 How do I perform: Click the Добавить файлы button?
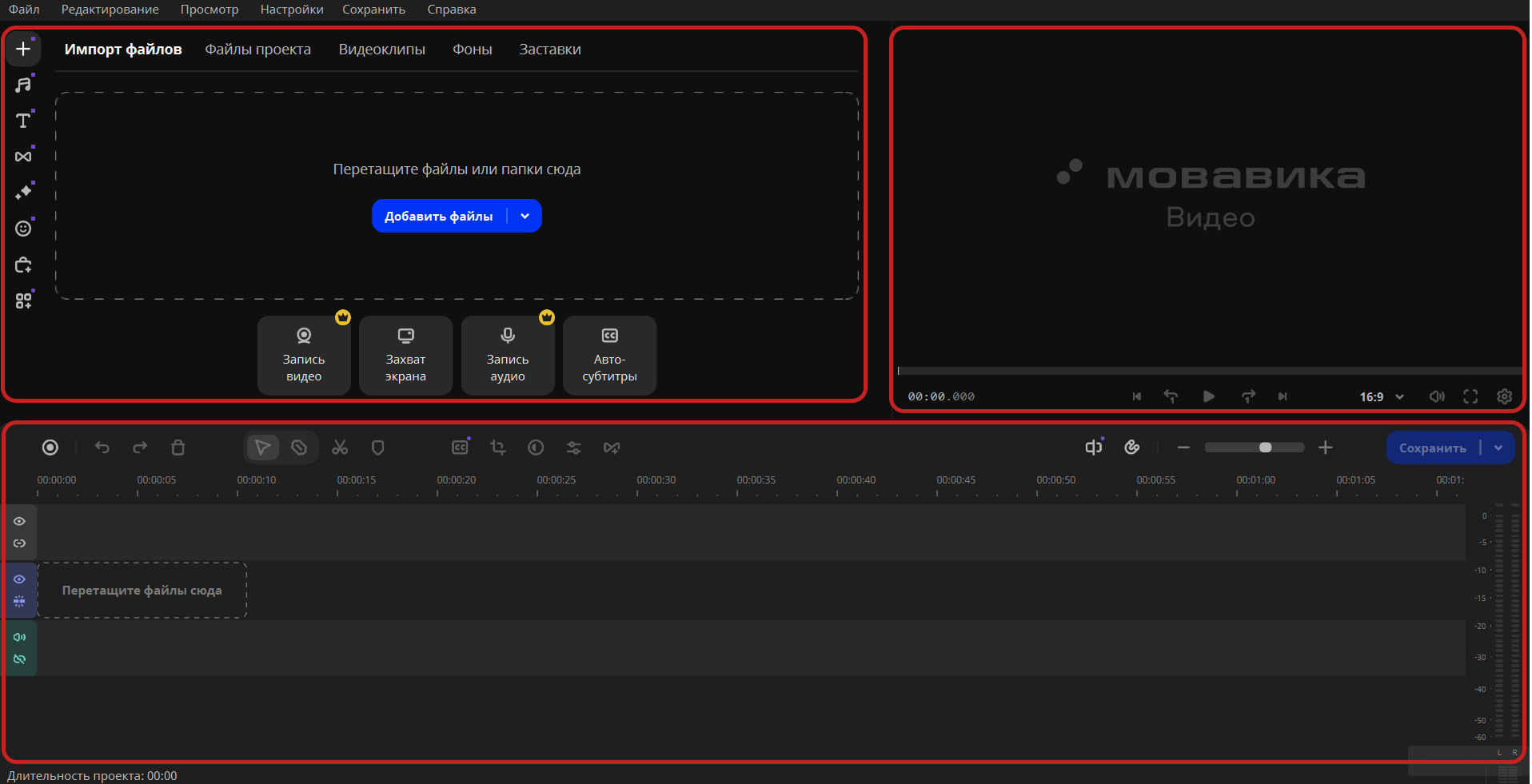click(438, 216)
